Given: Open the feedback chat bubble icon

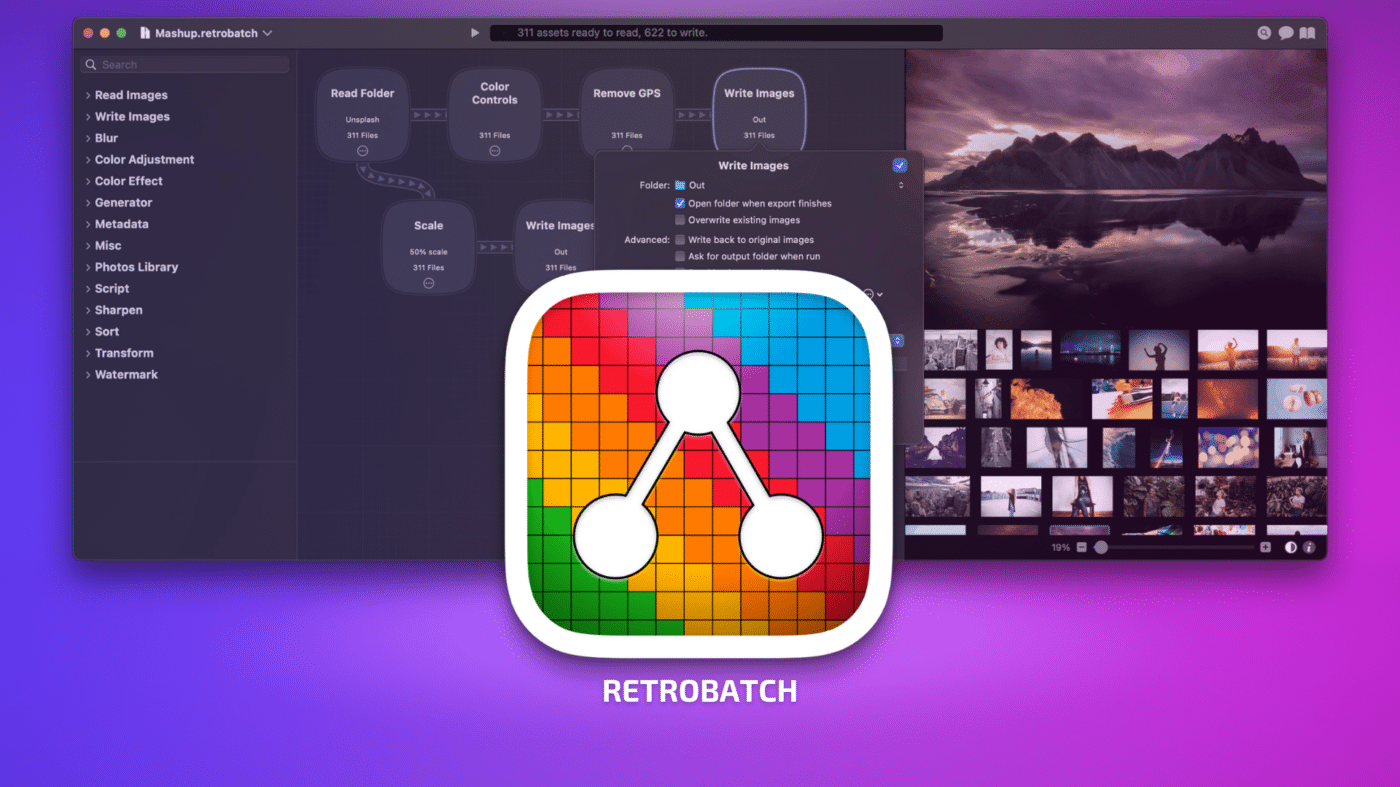Looking at the screenshot, I should point(1285,32).
